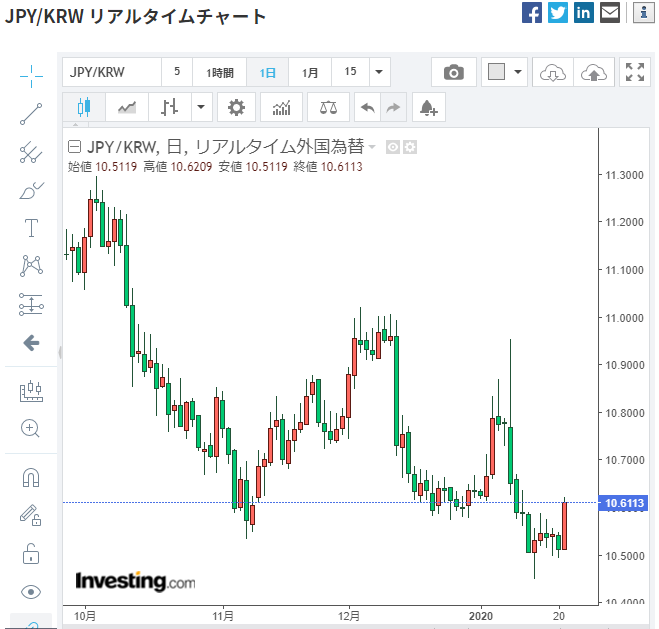
Task: Share chart by email icon
Action: pos(610,13)
